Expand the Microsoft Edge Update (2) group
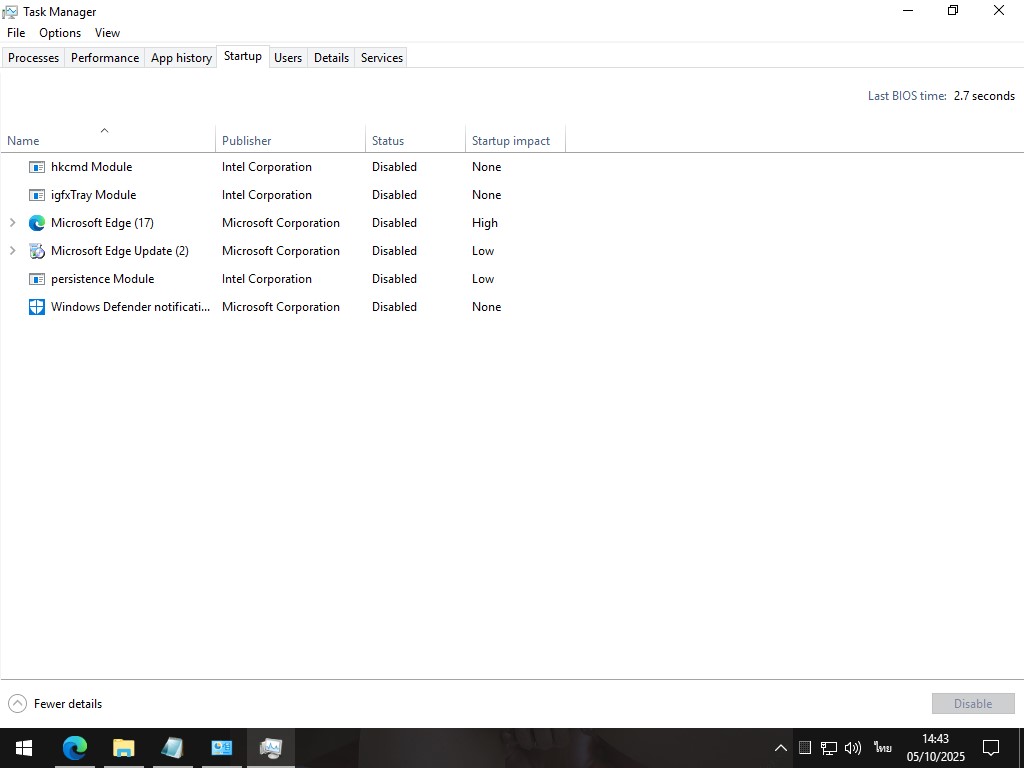 [12, 251]
